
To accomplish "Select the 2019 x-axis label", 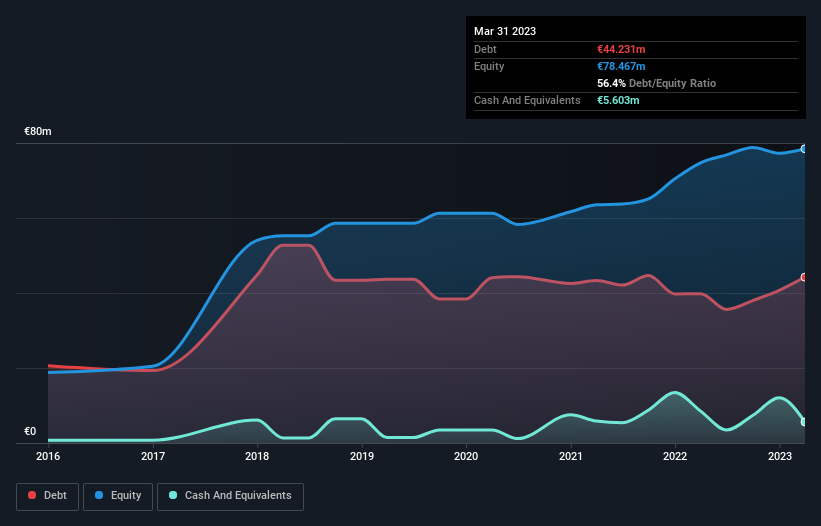I will coord(362,456).
